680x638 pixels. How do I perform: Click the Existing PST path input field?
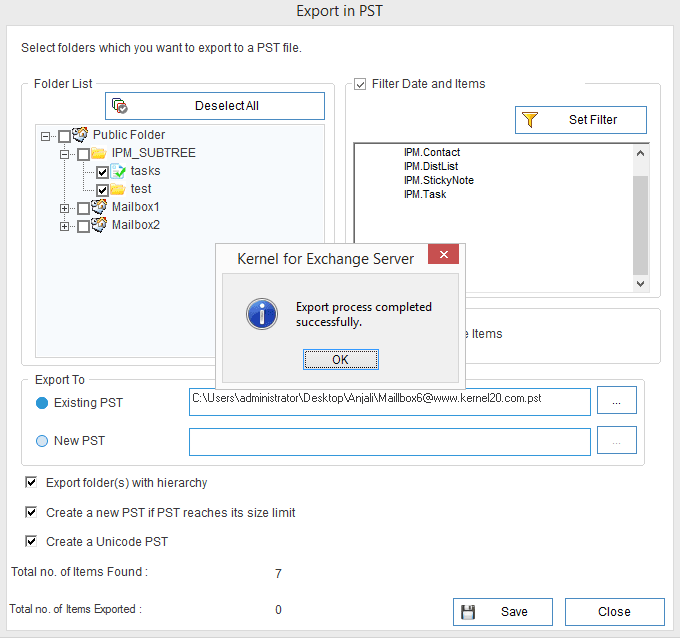(390, 402)
